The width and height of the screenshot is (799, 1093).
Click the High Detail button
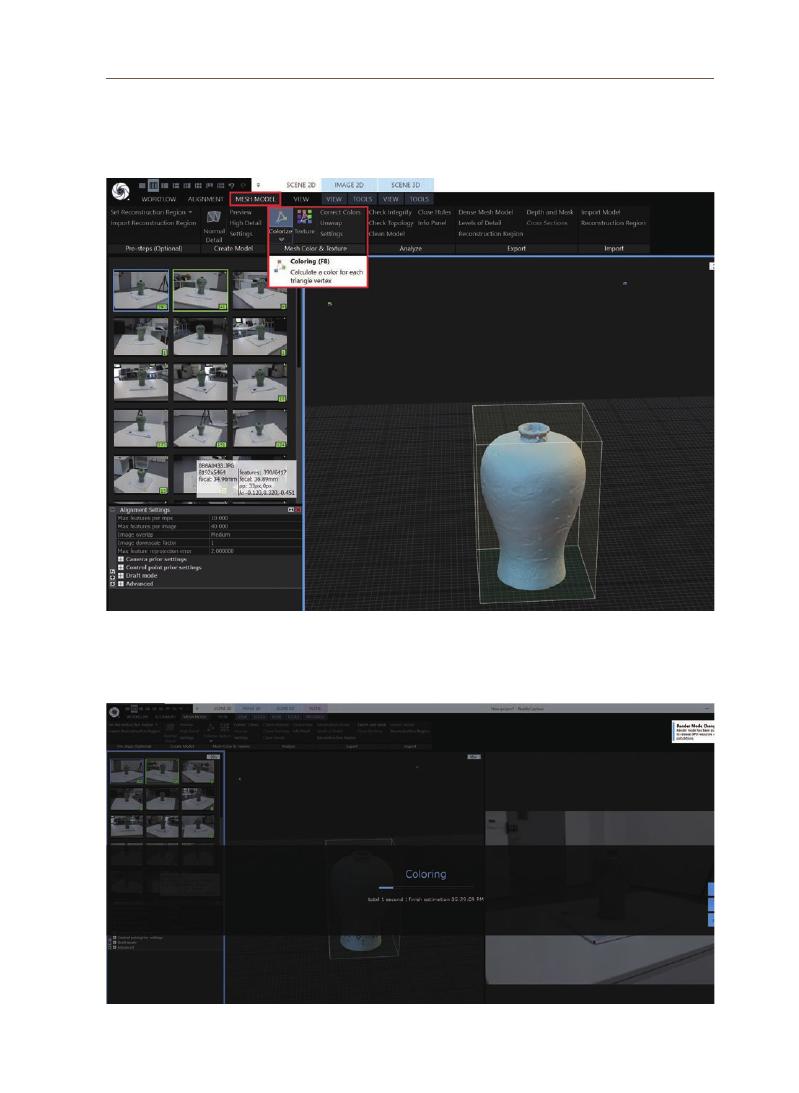[x=245, y=223]
